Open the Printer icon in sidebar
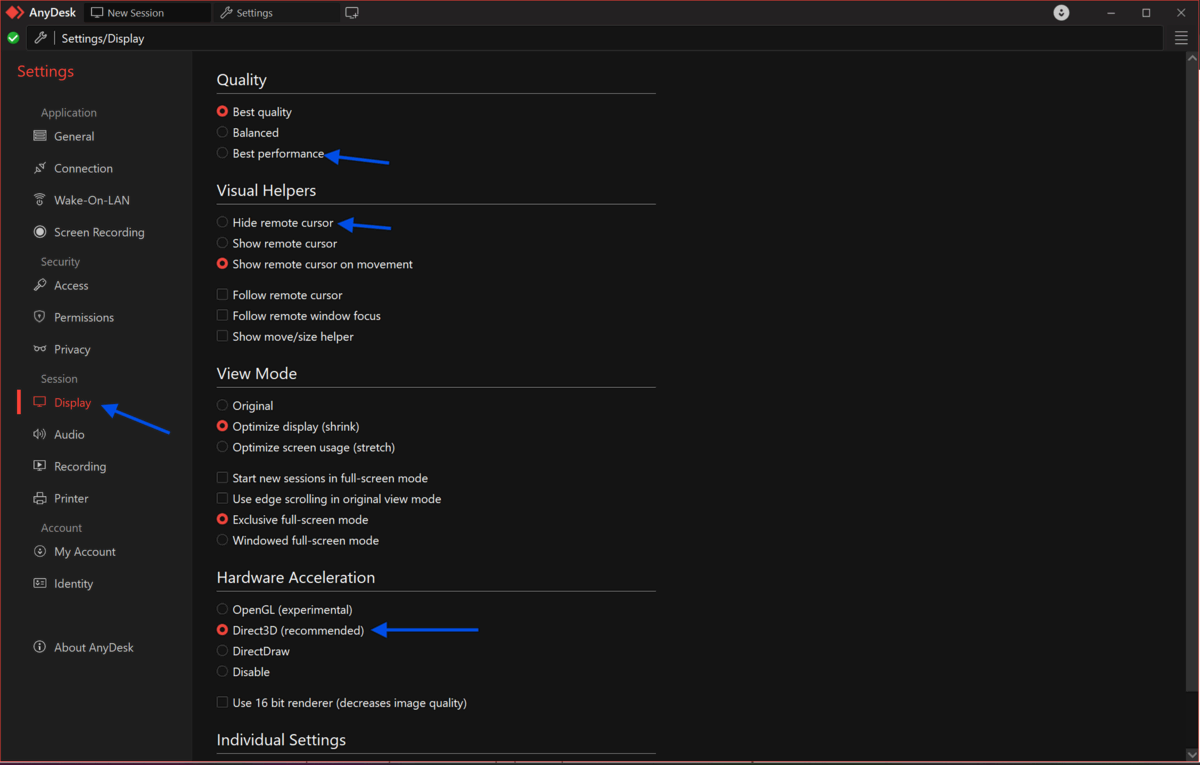Screen dimensions: 1200x765 (40, 498)
